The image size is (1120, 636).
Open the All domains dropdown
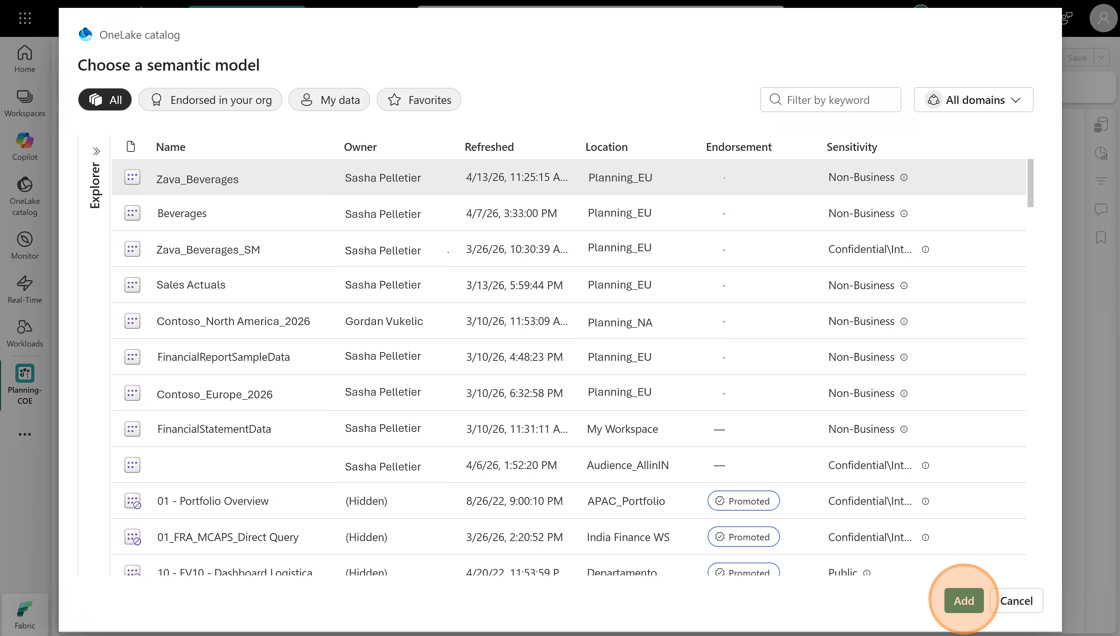[x=974, y=100]
